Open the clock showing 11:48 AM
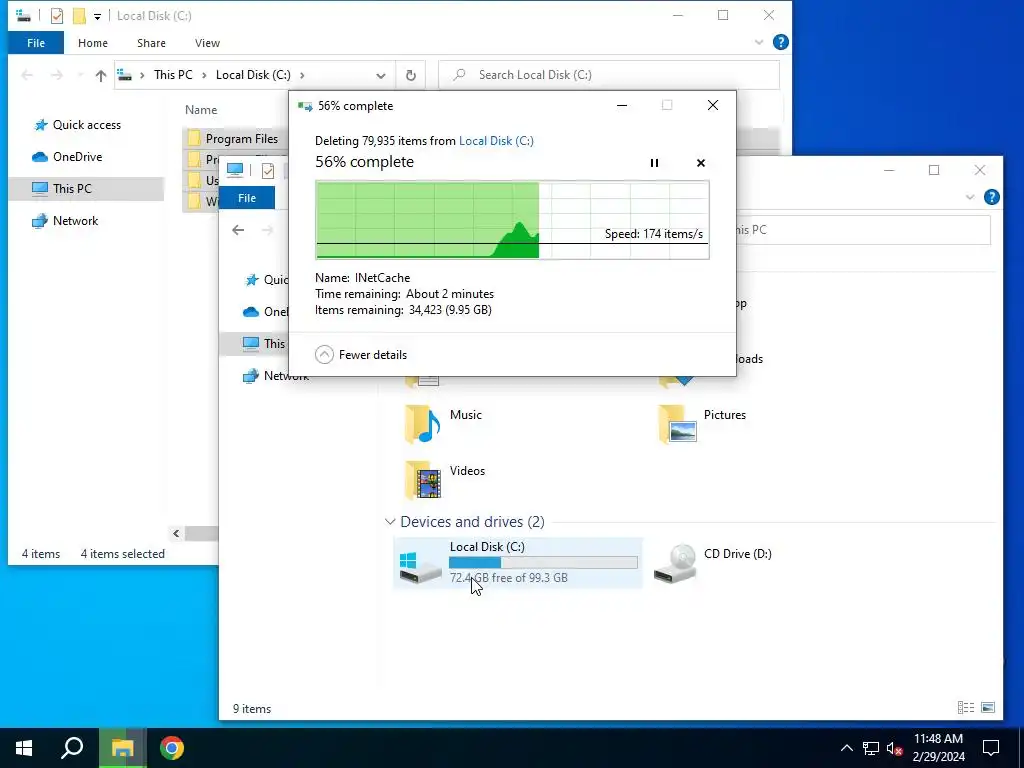Viewport: 1024px width, 768px height. pos(938,748)
